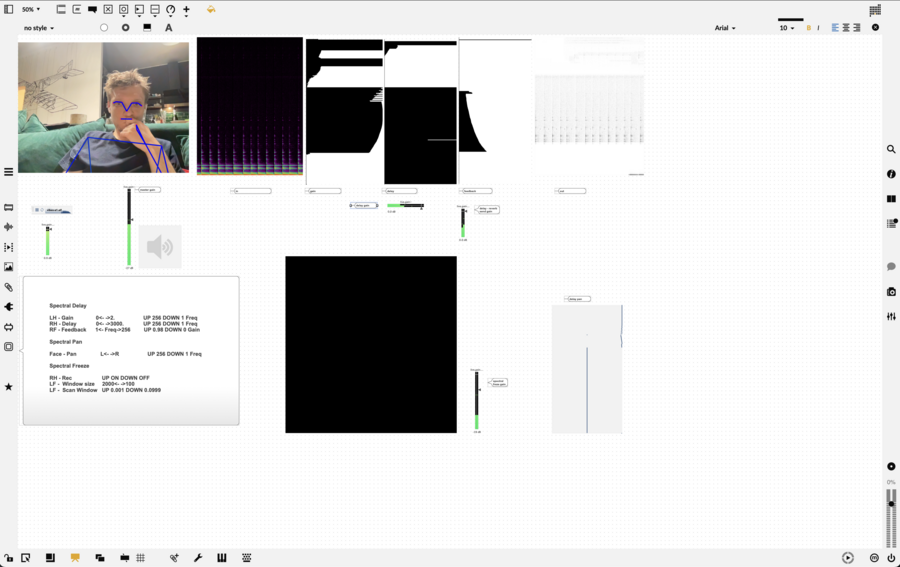Viewport: 900px width, 567px height.
Task: Select the empty circle fill color option
Action: 104,28
